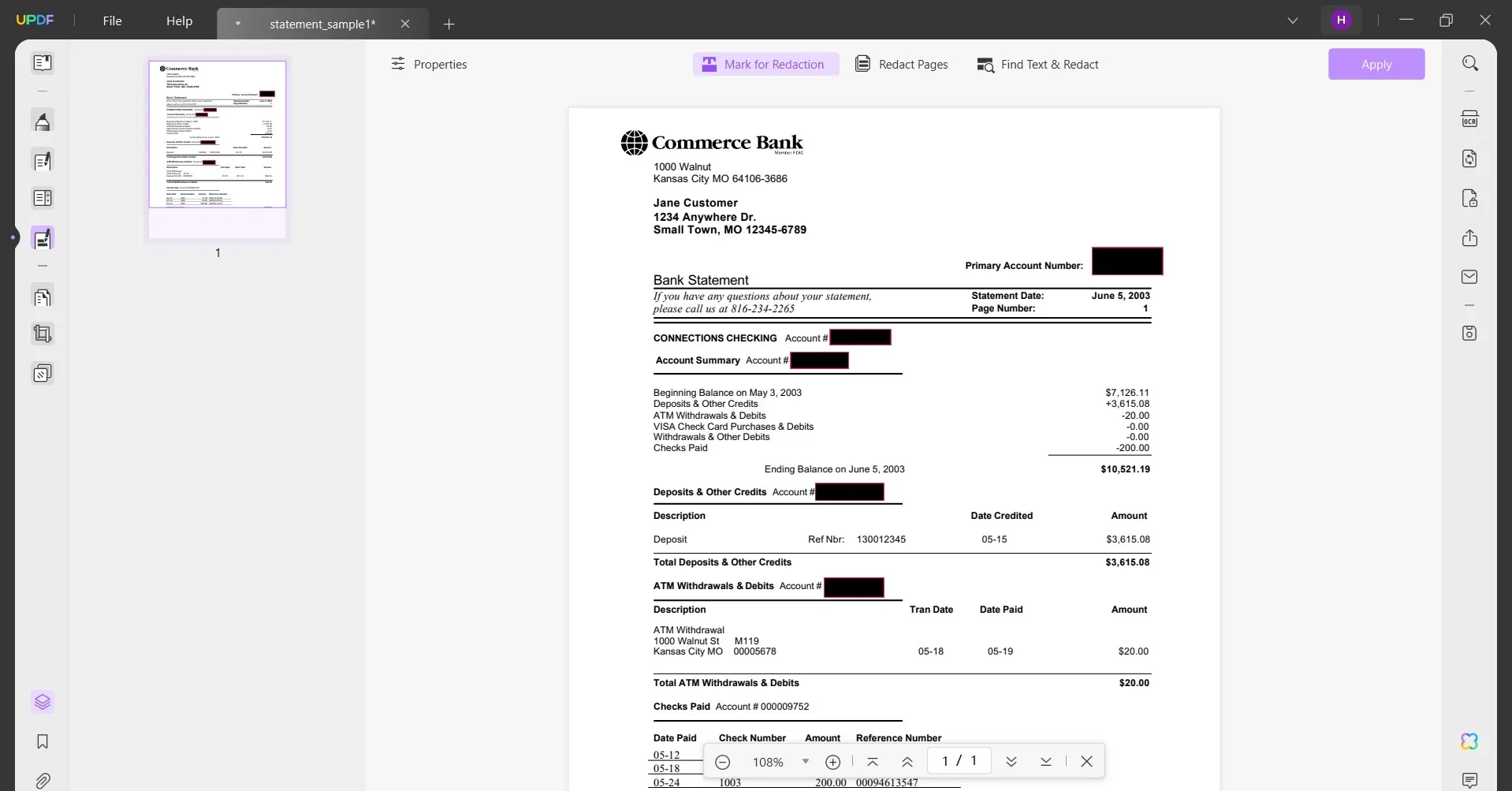1512x791 pixels.
Task: Open the zoom level dropdown
Action: [x=805, y=762]
